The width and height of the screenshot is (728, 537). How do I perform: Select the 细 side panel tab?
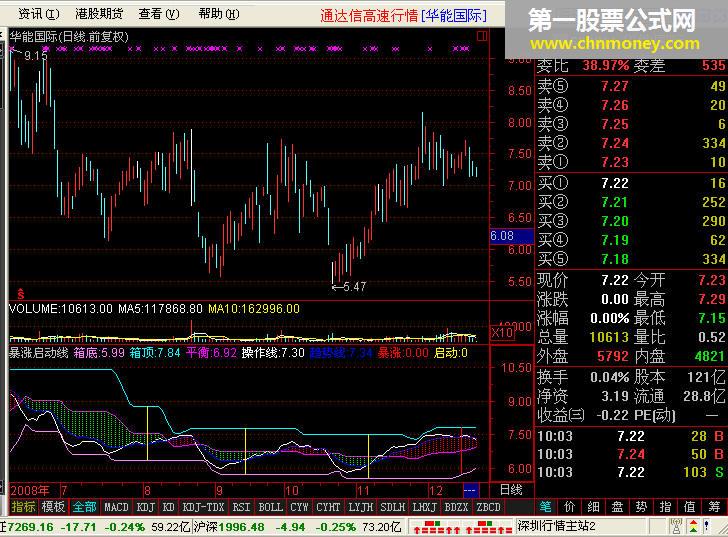(x=593, y=507)
